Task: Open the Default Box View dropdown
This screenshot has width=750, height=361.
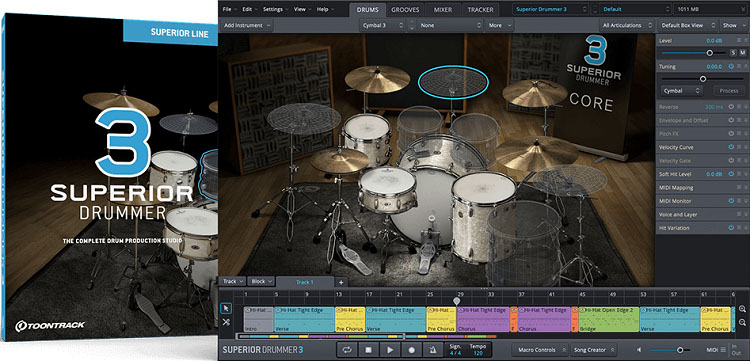Action: pyautogui.click(x=688, y=25)
